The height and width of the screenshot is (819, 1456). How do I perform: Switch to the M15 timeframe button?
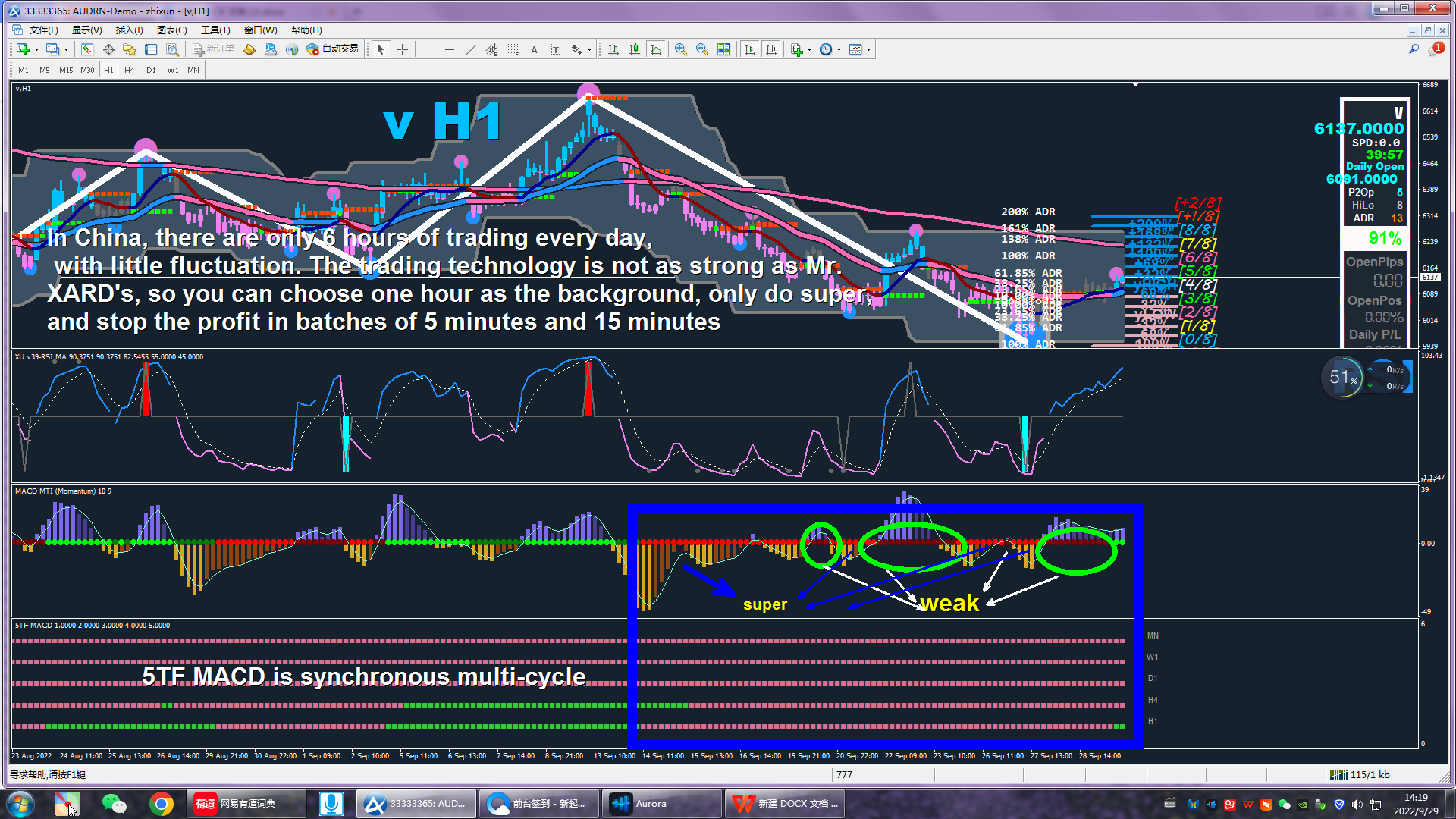[66, 70]
